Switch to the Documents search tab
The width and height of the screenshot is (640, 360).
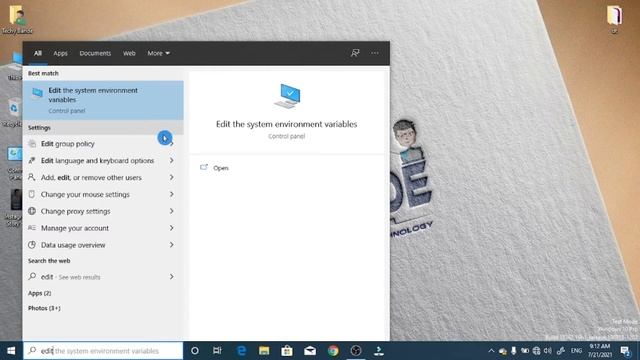click(x=95, y=53)
